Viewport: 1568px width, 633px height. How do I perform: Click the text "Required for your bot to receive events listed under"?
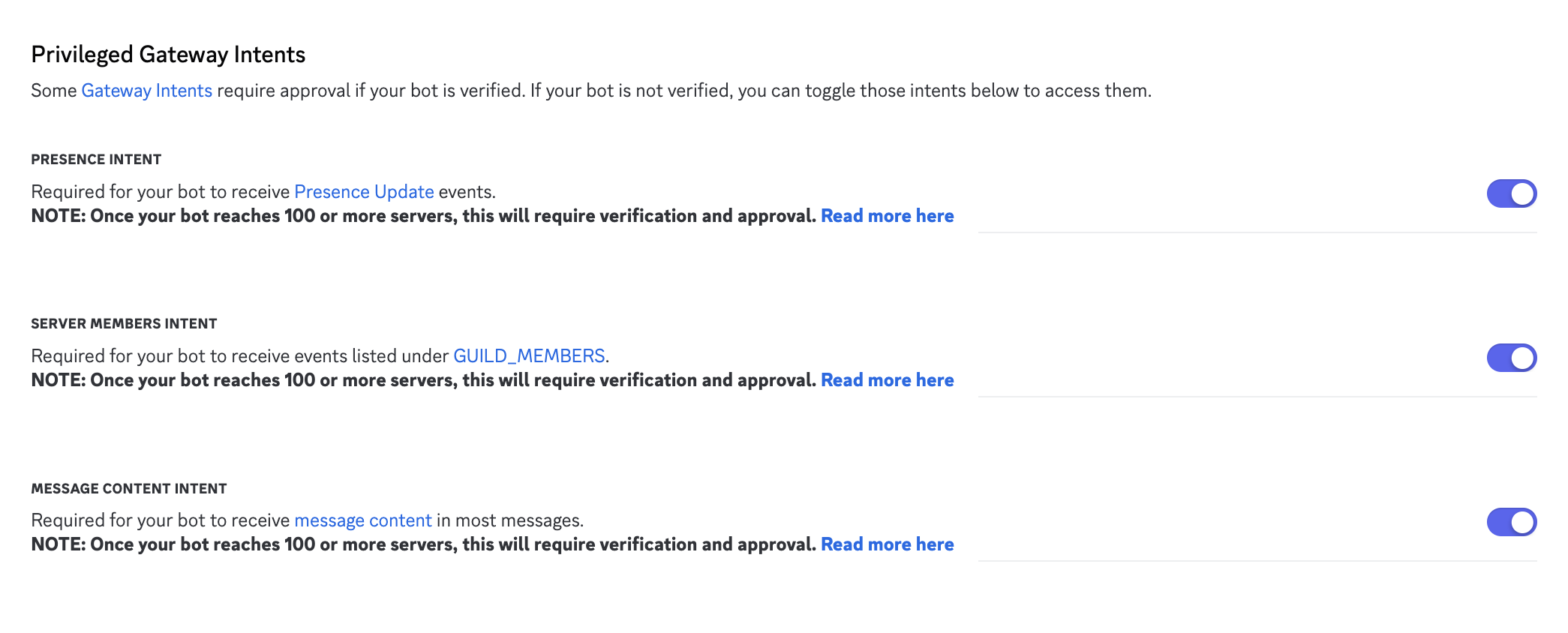pos(240,356)
